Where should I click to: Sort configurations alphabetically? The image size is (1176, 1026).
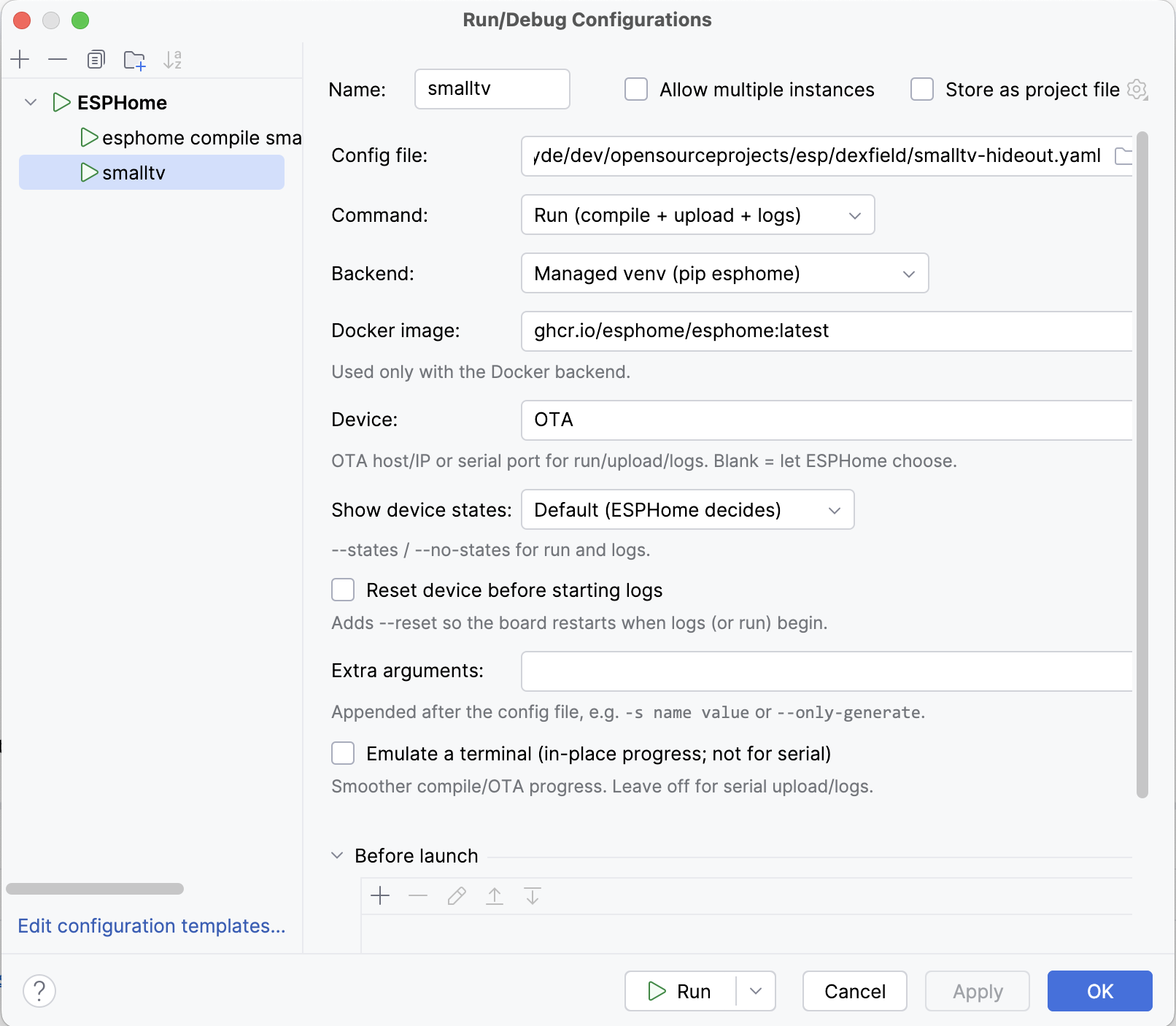point(173,60)
